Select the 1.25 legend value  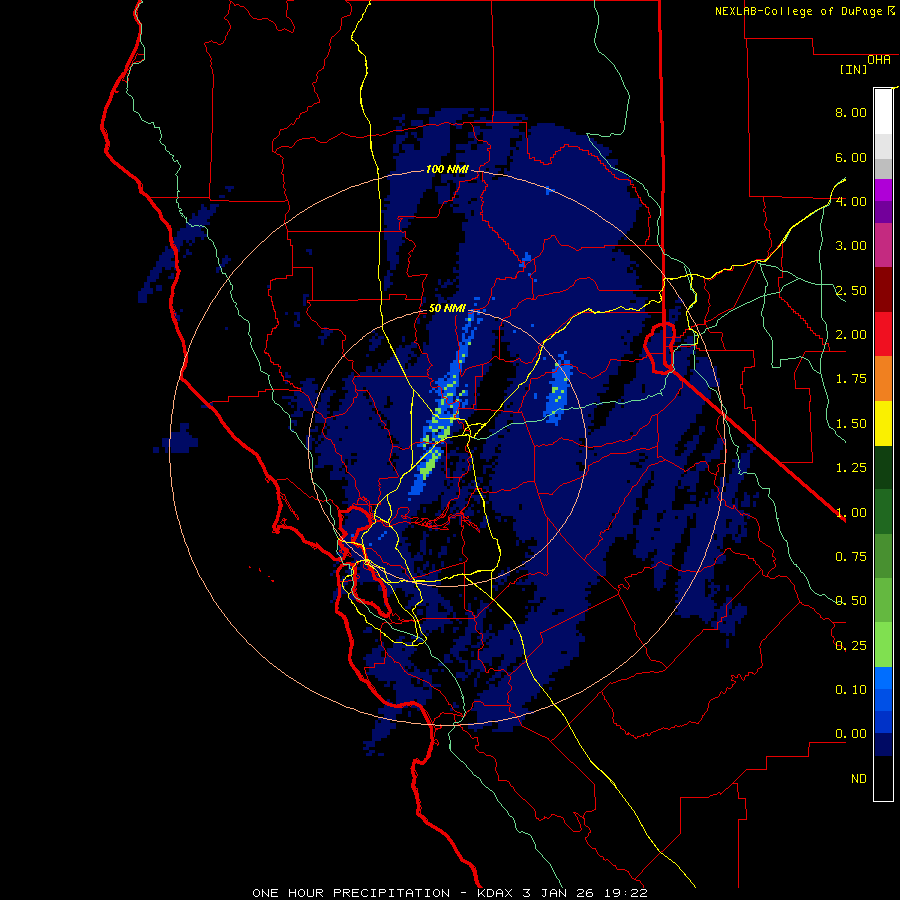[x=851, y=468]
